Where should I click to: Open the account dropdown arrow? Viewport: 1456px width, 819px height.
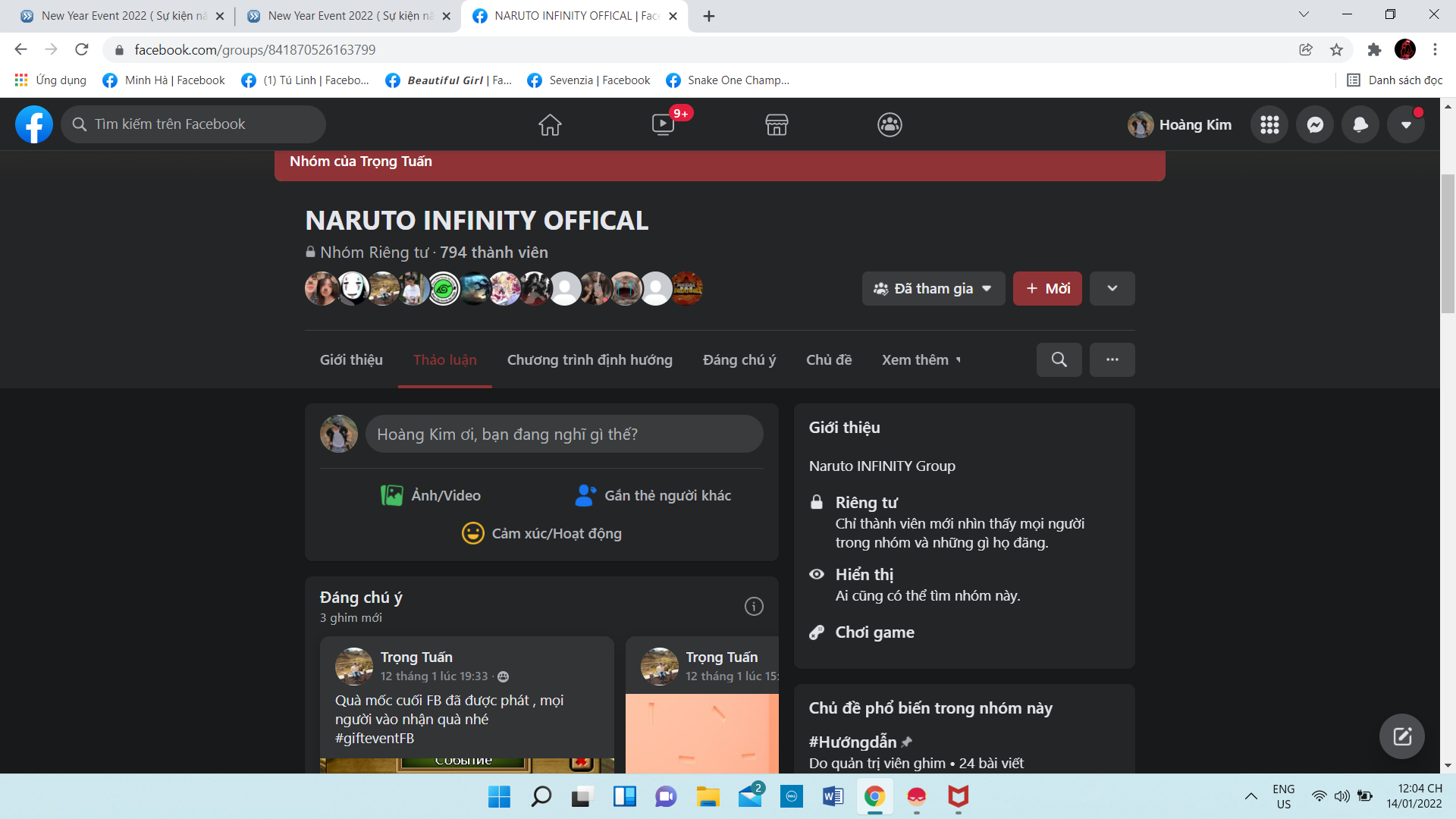click(x=1406, y=124)
